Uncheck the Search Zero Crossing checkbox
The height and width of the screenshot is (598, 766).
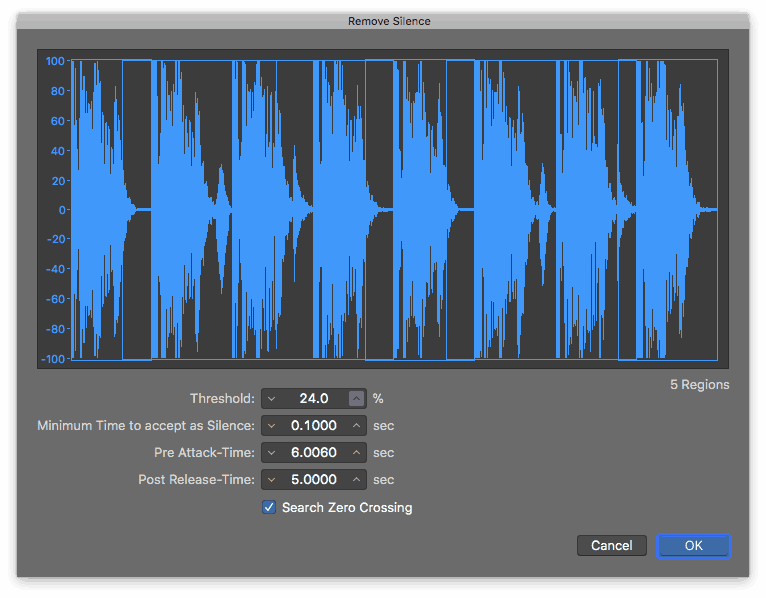(x=269, y=507)
